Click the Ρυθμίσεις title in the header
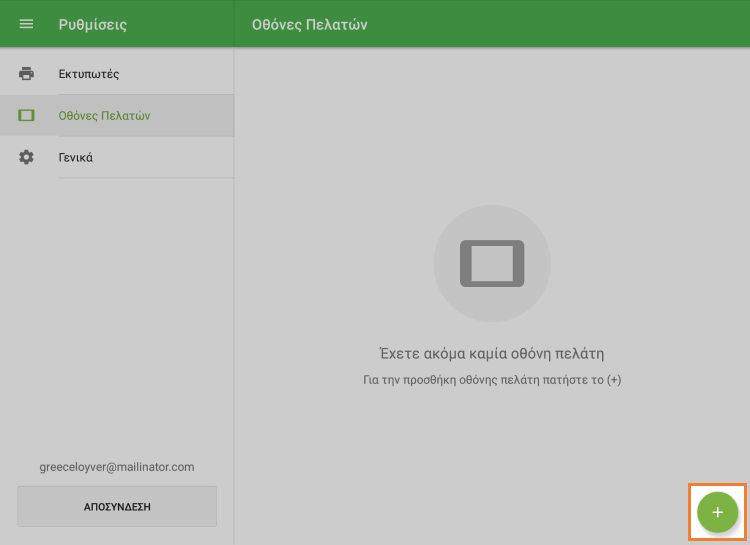This screenshot has width=750, height=545. (92, 24)
